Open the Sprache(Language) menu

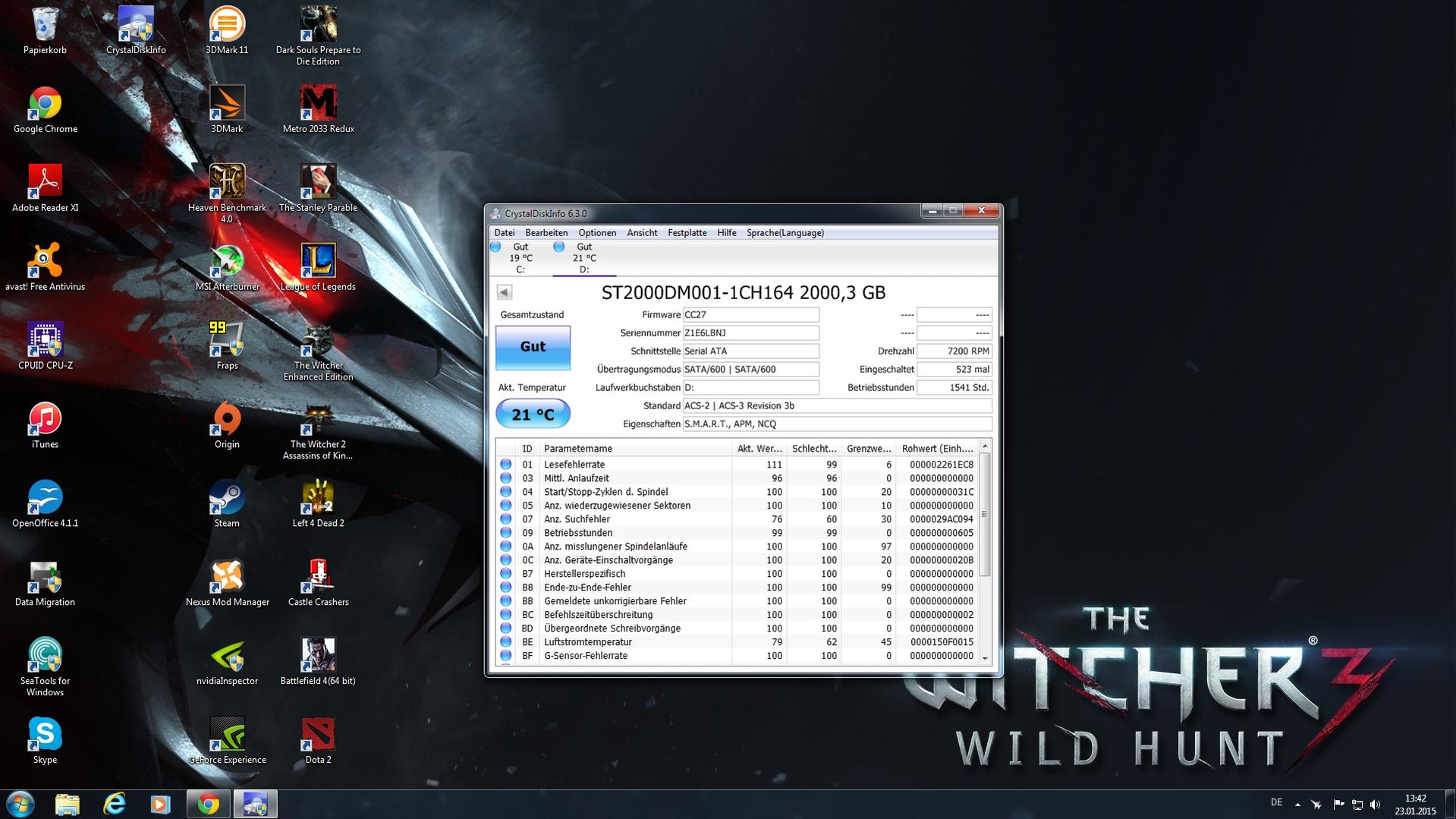pos(785,233)
